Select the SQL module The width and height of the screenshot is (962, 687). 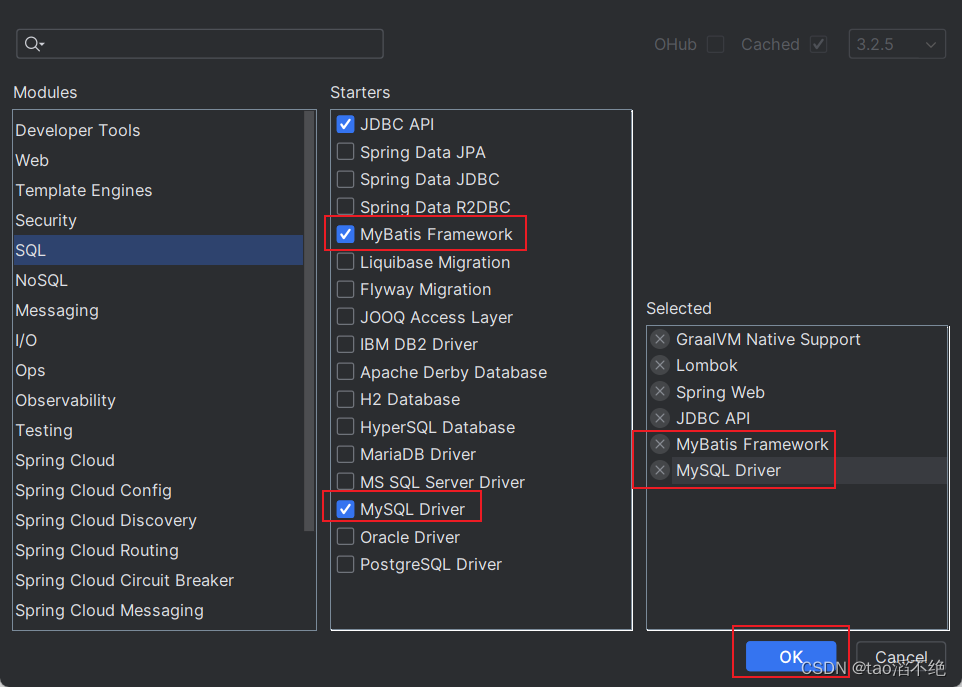[x=158, y=250]
